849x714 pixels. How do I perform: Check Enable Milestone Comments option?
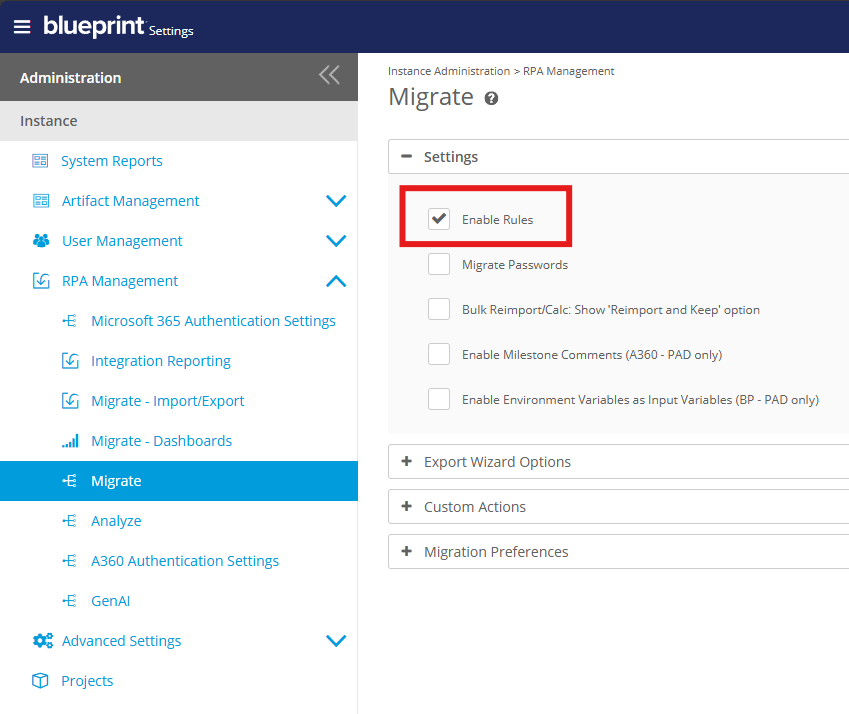(439, 354)
